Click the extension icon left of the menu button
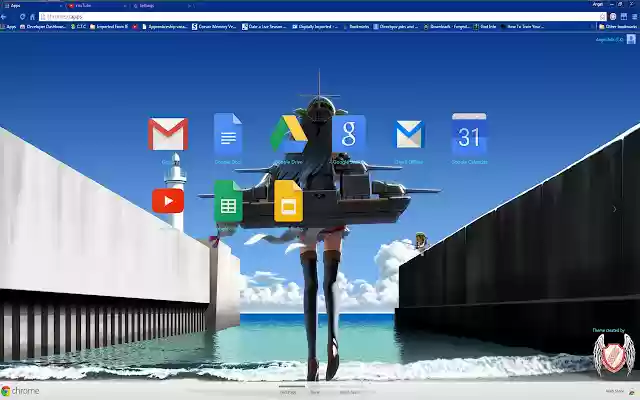This screenshot has height=400, width=640. [624, 17]
